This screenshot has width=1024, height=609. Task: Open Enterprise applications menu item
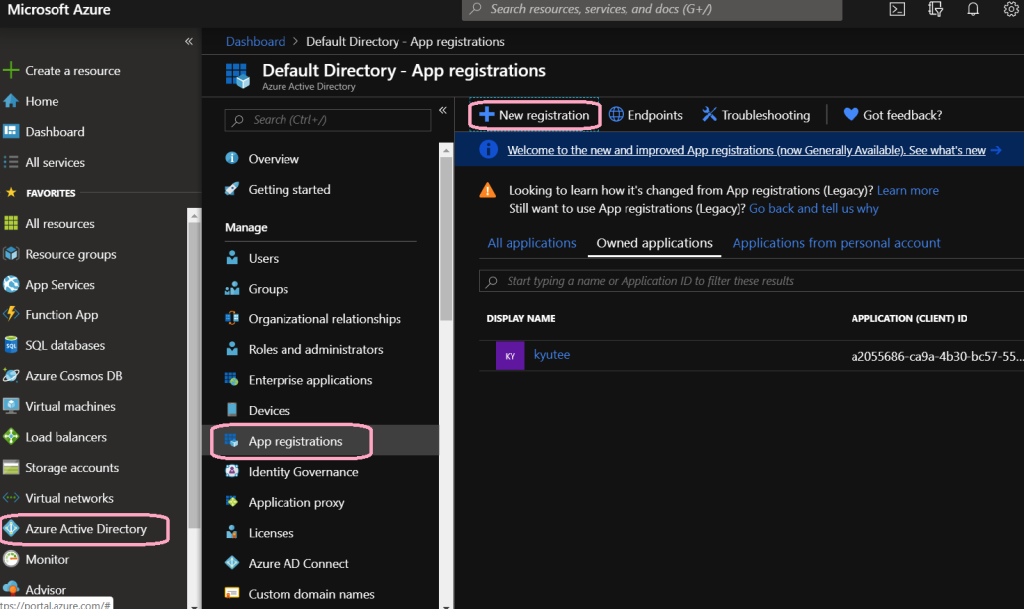[x=310, y=380]
